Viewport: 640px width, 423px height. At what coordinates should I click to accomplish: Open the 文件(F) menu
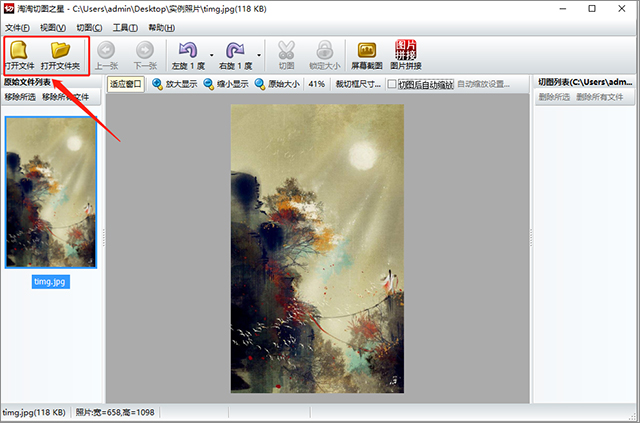click(17, 28)
